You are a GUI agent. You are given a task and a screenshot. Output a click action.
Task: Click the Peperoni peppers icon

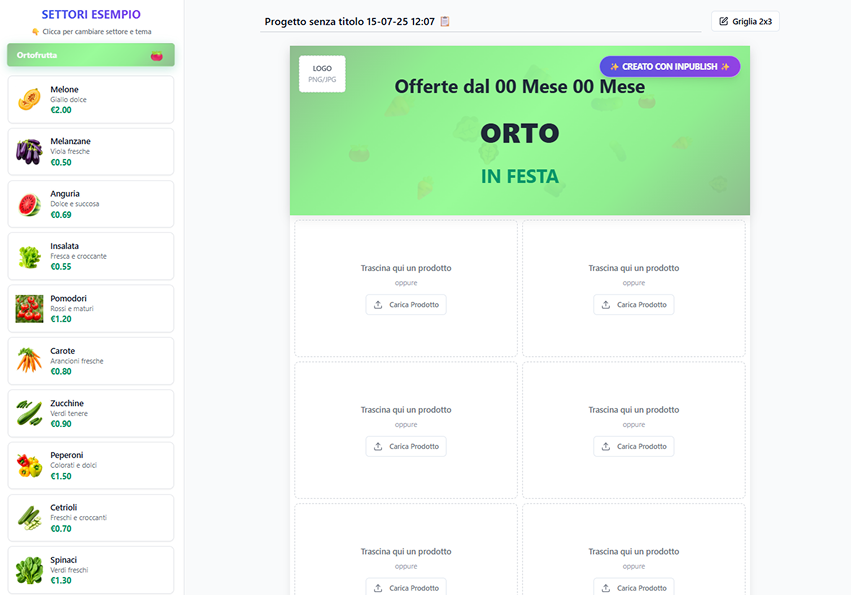click(29, 466)
